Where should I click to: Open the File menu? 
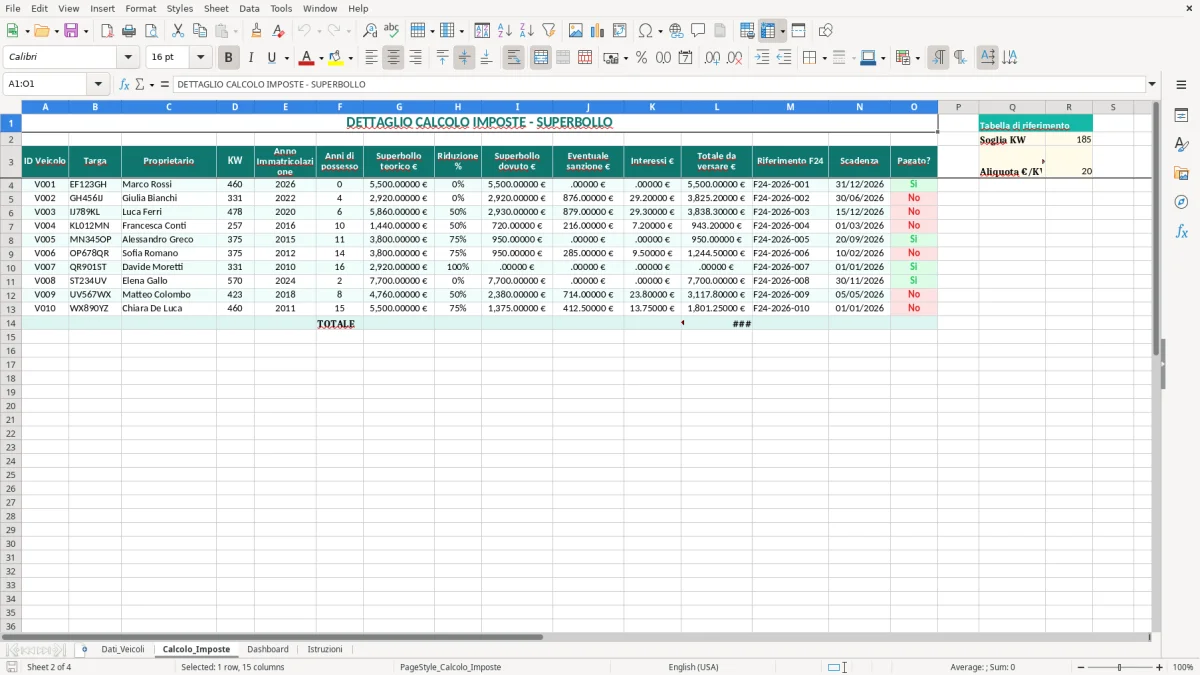pos(13,8)
